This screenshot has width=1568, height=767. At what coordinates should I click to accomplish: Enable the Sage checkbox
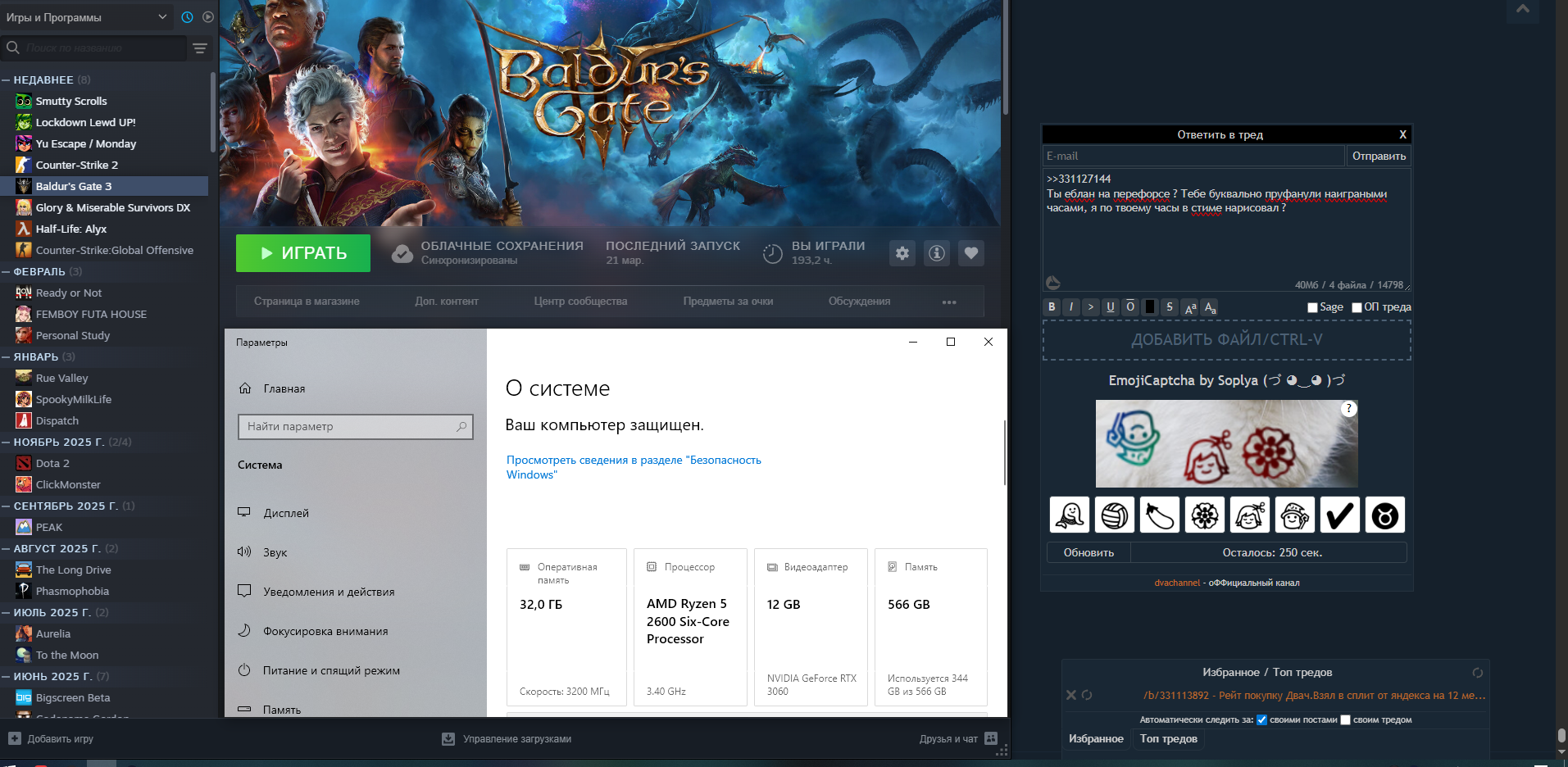(x=1312, y=307)
